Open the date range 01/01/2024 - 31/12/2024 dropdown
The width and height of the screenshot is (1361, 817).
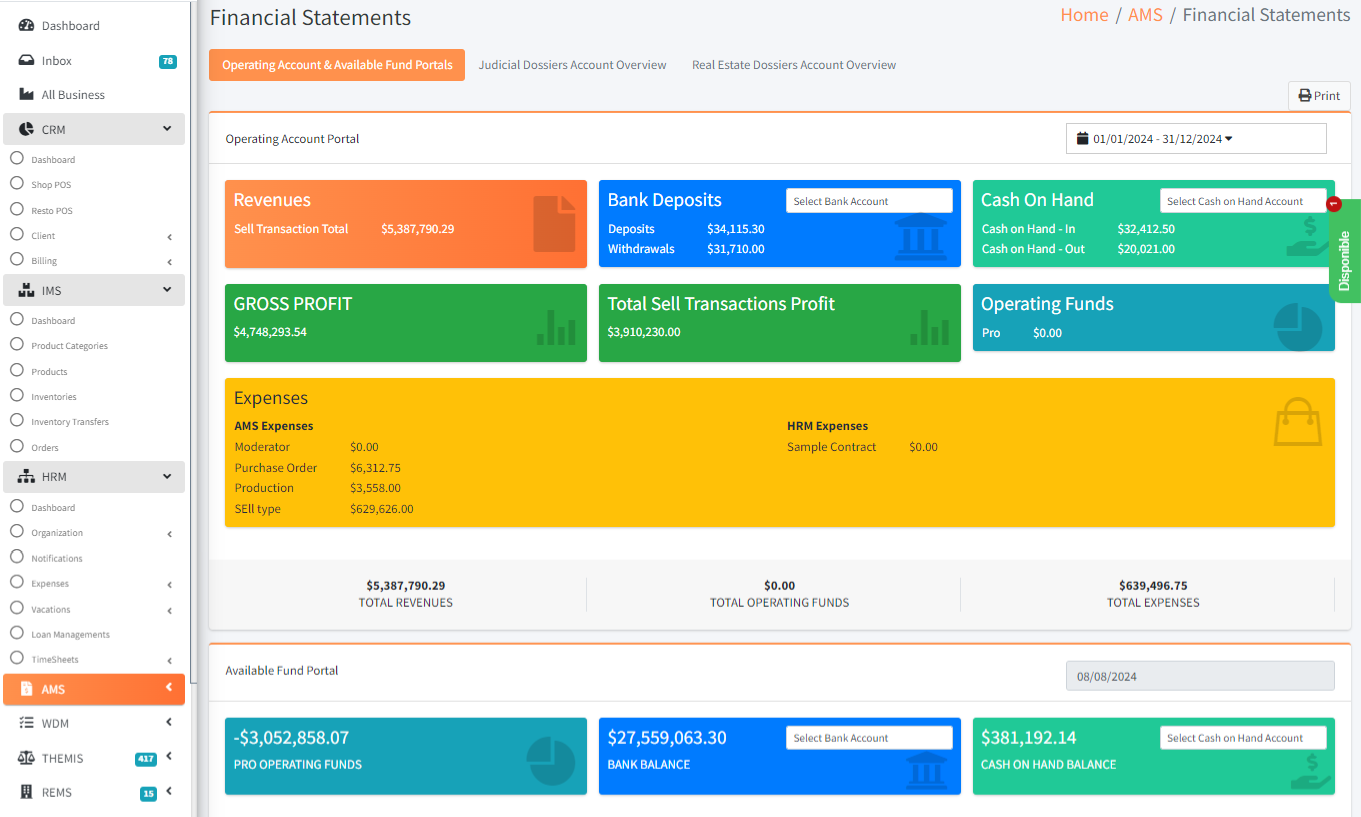[1195, 139]
